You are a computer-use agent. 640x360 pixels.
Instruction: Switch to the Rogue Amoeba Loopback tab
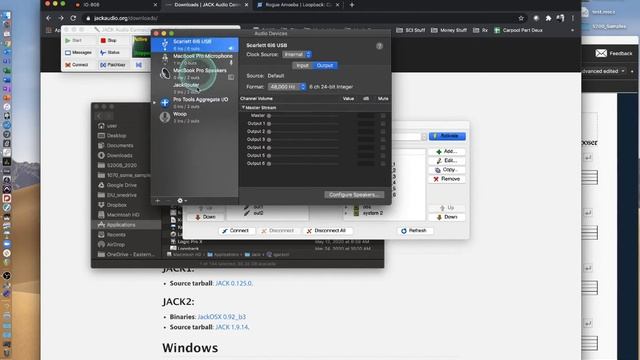tap(298, 5)
